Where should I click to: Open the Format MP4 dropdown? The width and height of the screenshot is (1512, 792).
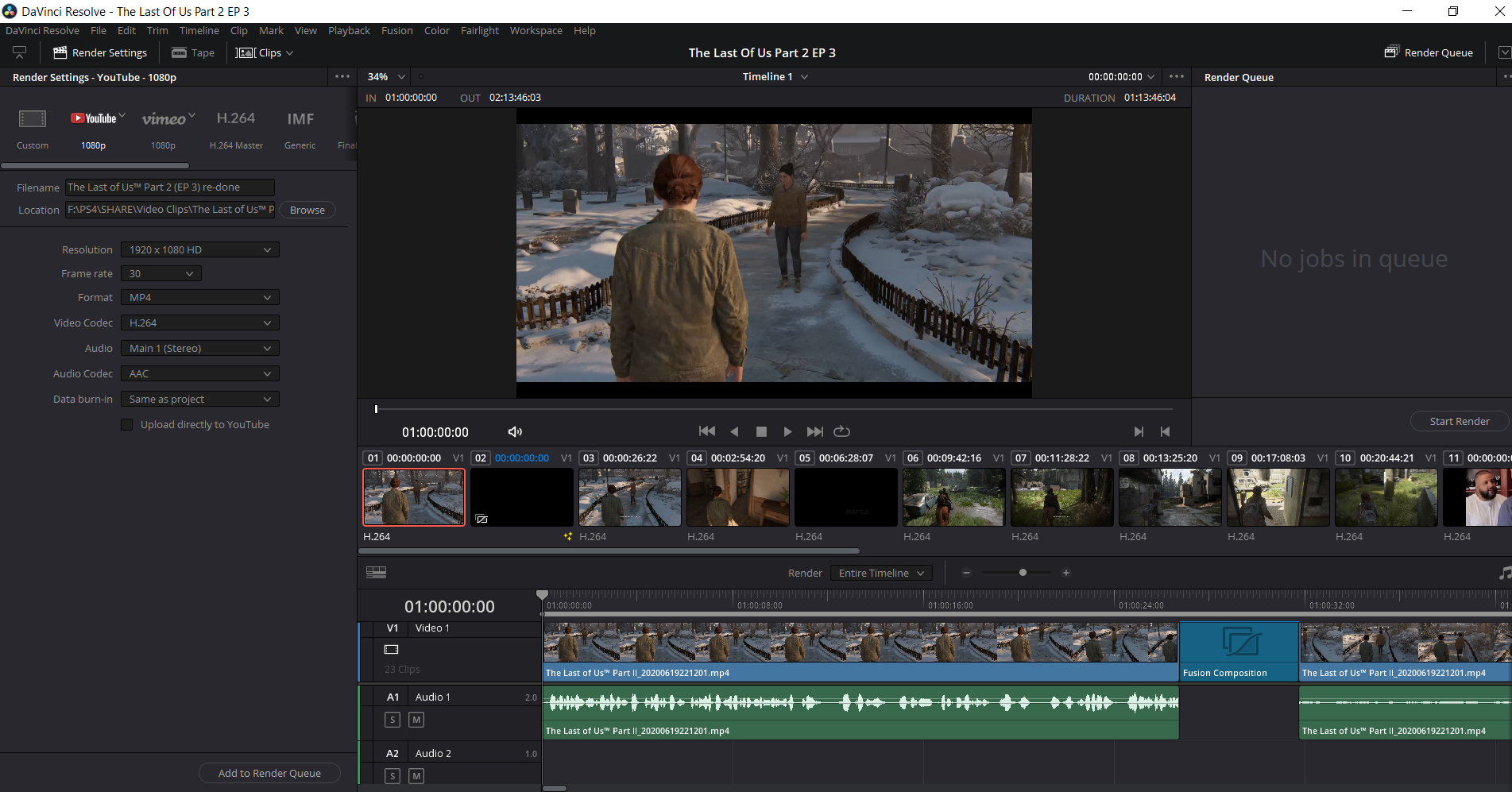tap(200, 297)
